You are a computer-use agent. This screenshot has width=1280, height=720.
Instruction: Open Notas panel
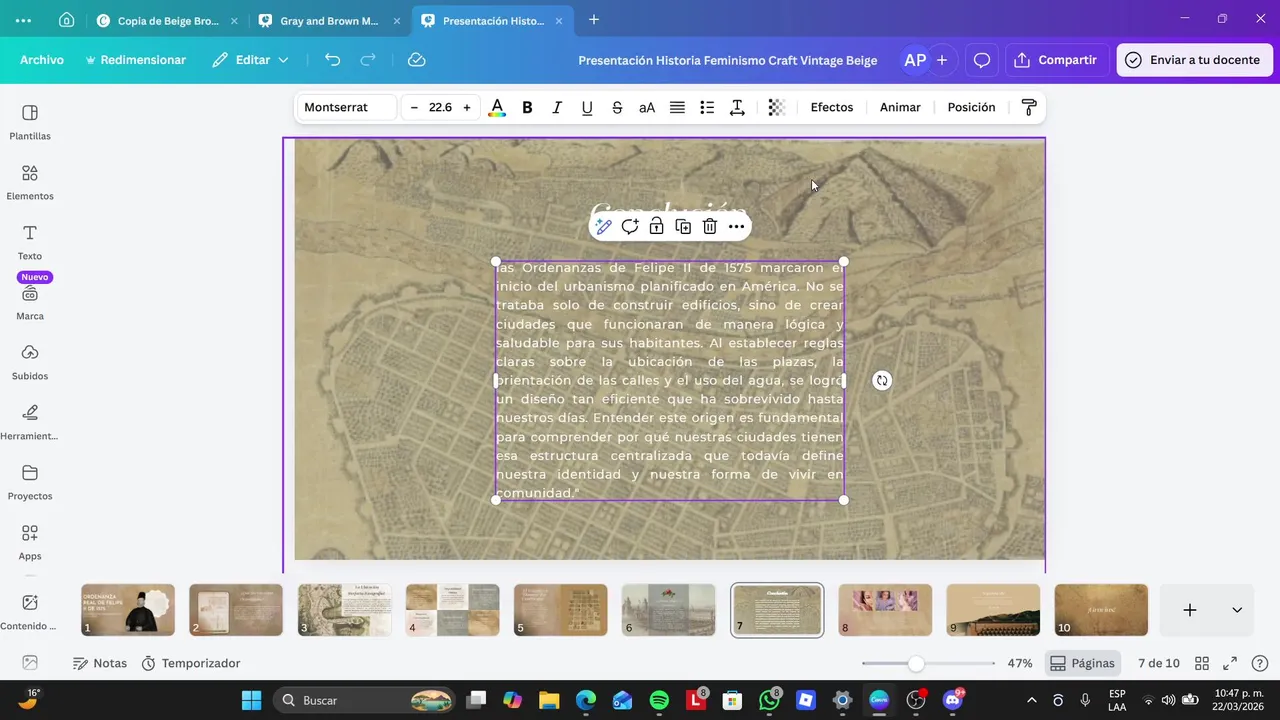click(x=100, y=663)
